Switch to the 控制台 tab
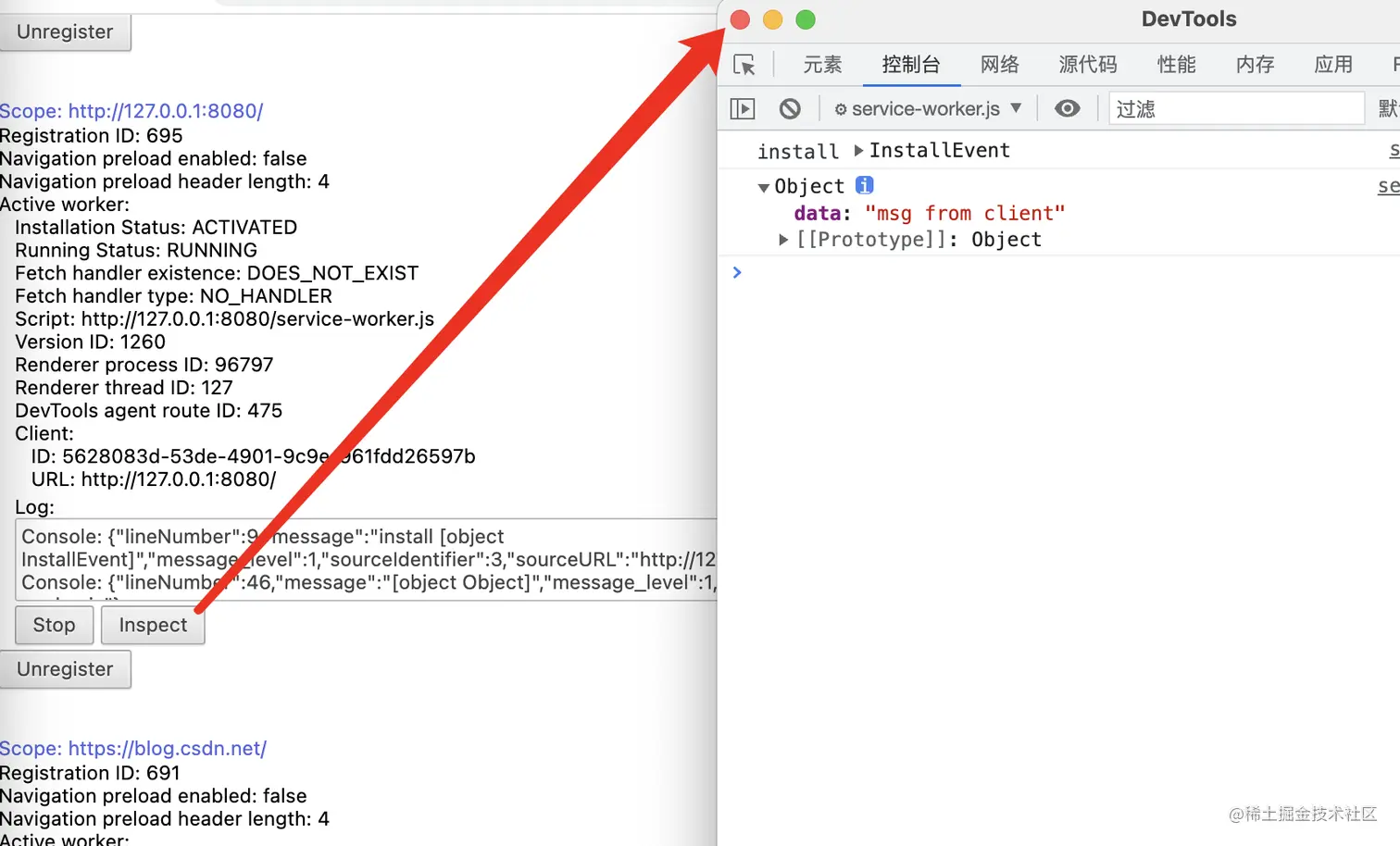 click(911, 65)
